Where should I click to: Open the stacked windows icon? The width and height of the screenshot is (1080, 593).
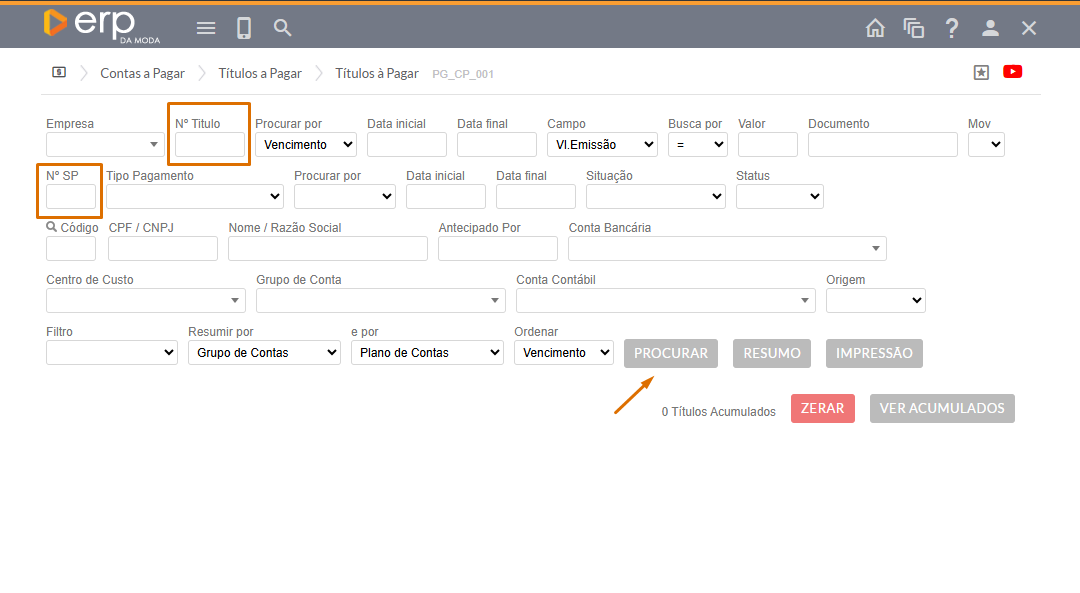[913, 28]
